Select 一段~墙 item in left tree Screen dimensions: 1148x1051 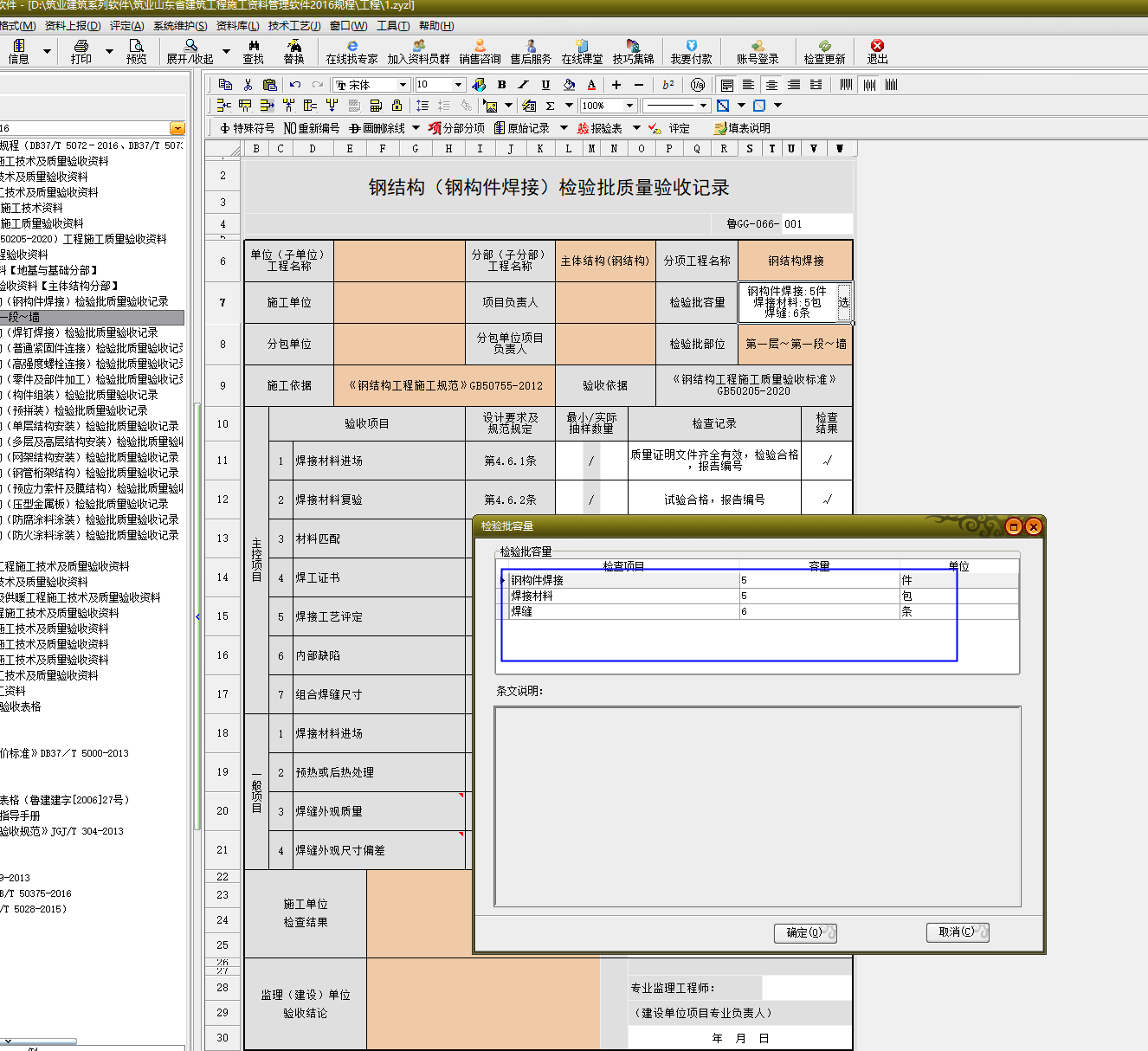[x=92, y=317]
